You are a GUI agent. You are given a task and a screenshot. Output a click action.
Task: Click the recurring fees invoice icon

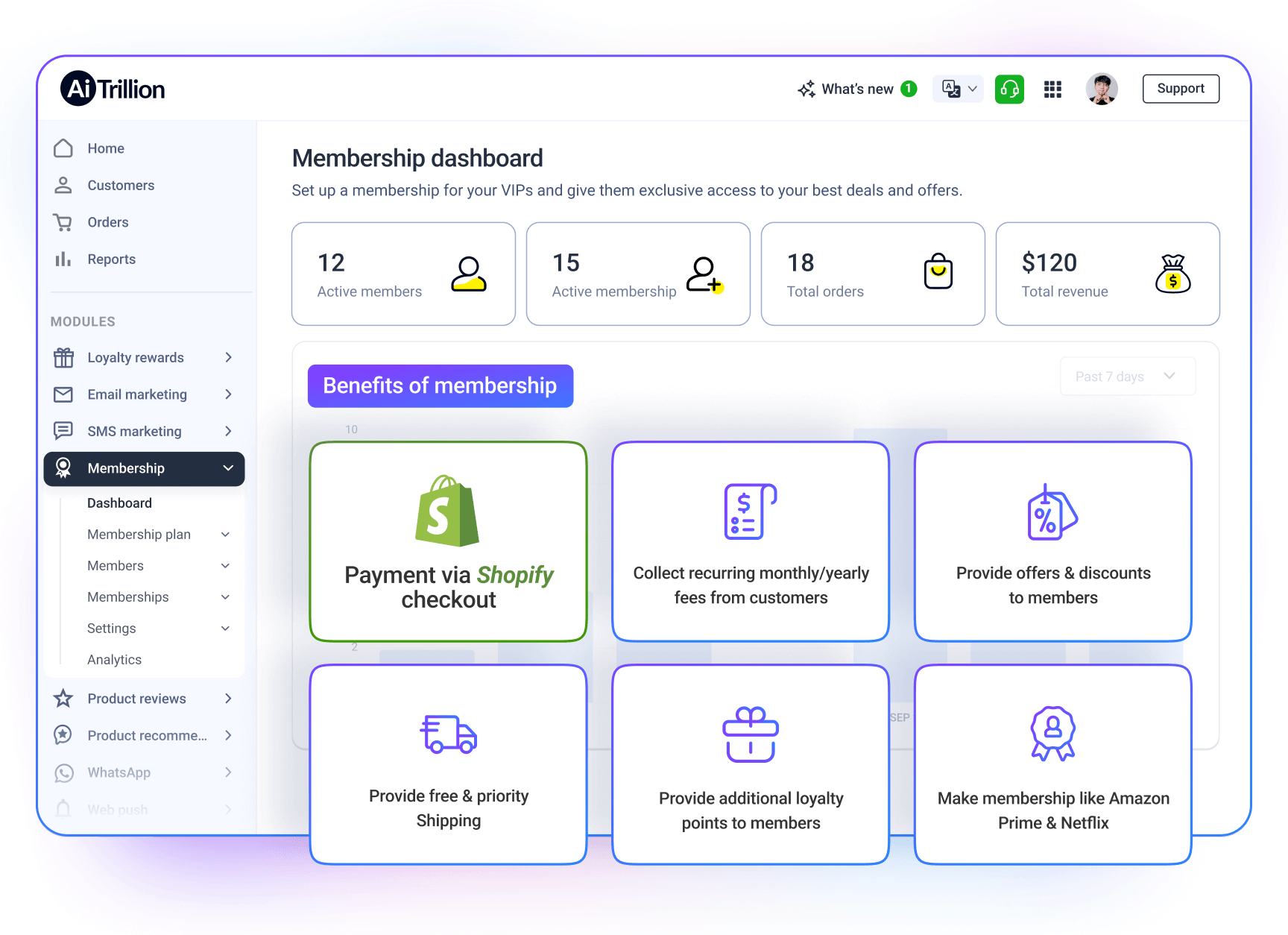tap(751, 511)
